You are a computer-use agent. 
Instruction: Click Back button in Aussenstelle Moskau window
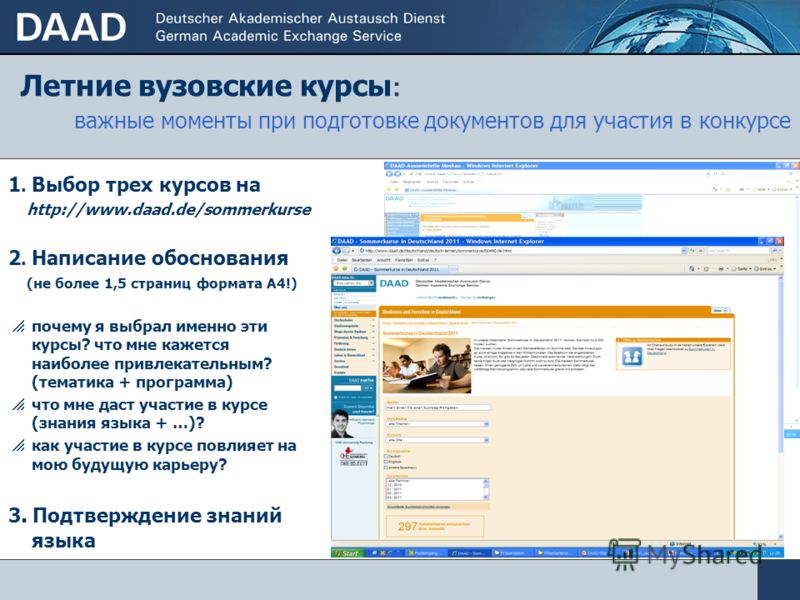[389, 174]
